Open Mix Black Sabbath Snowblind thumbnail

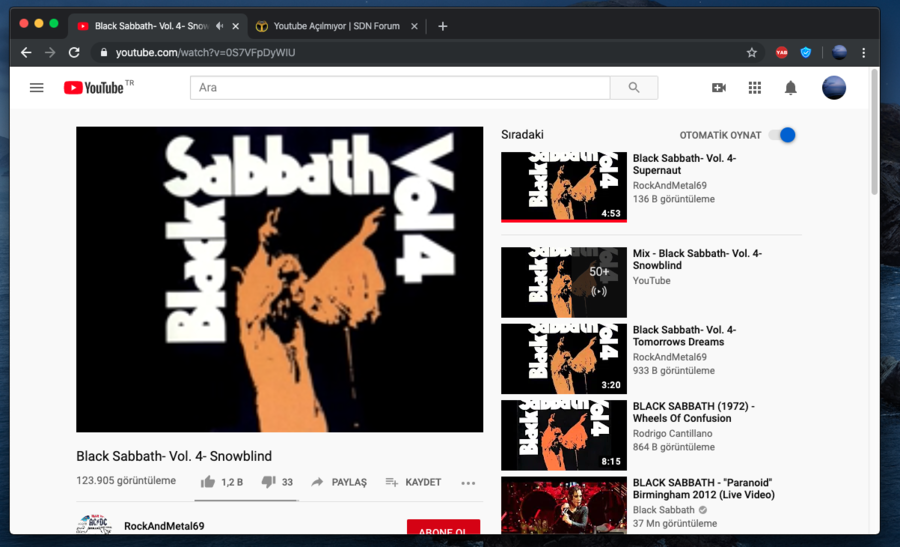pyautogui.click(x=564, y=282)
